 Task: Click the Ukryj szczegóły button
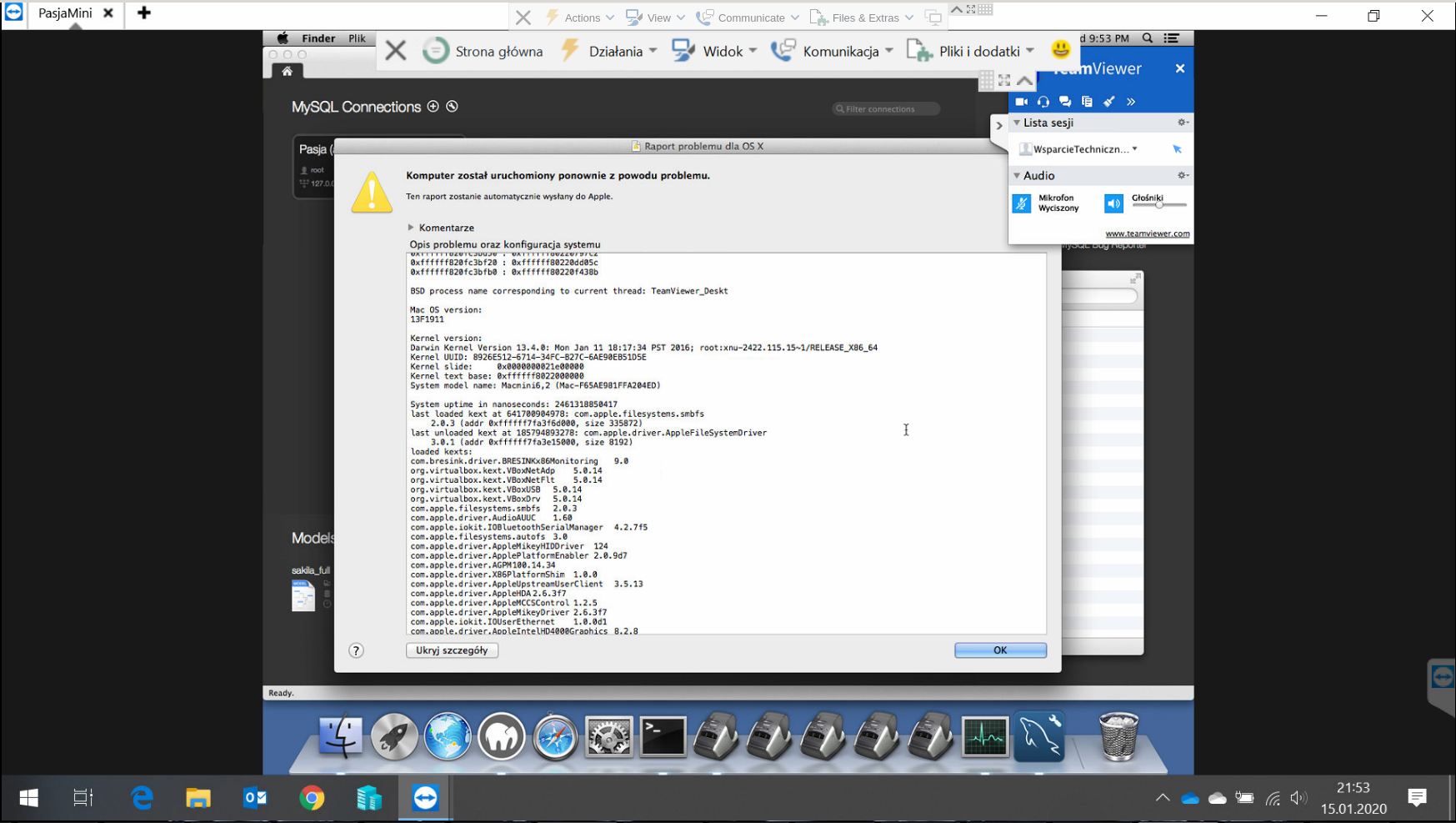(452, 650)
